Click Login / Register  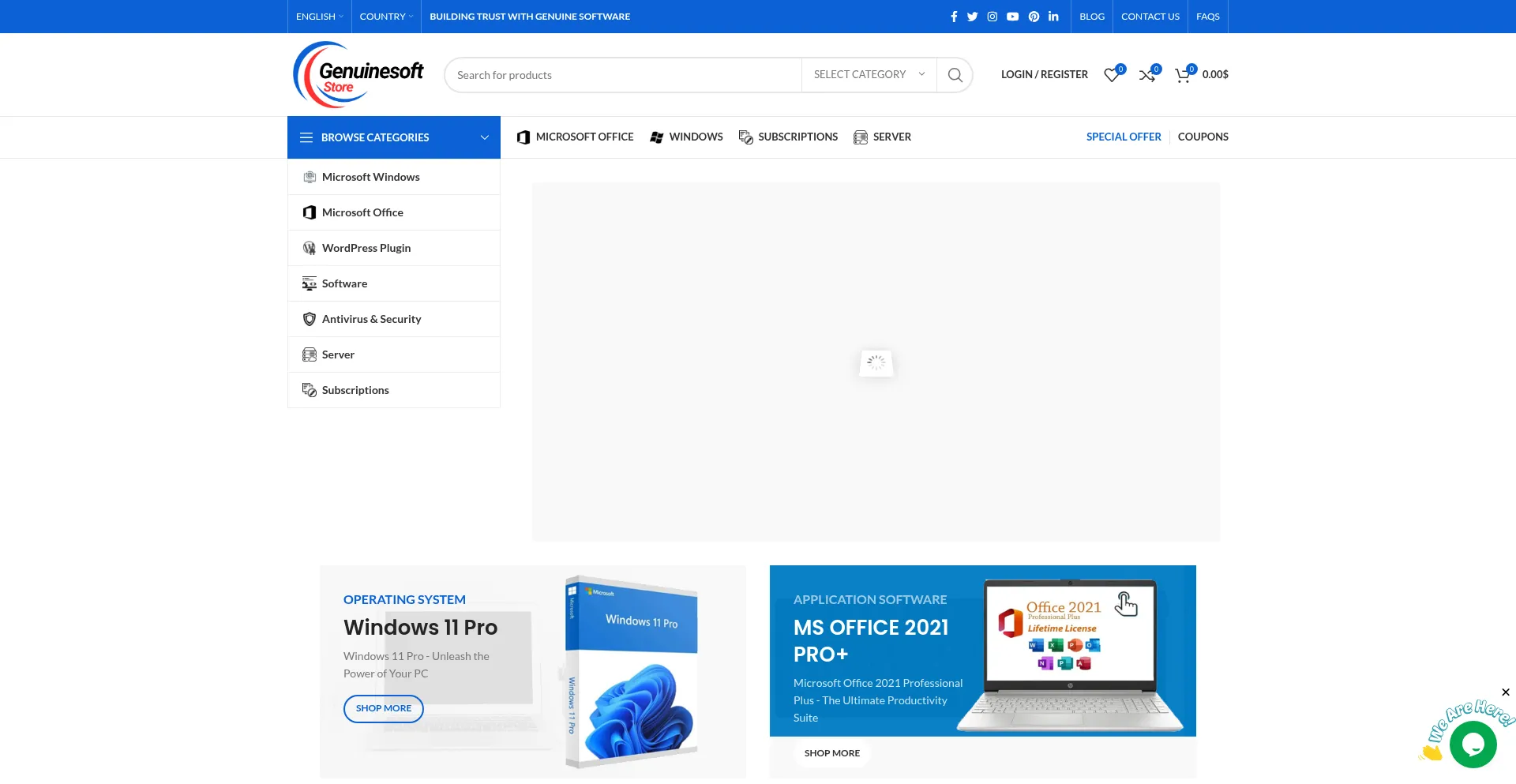click(x=1044, y=74)
